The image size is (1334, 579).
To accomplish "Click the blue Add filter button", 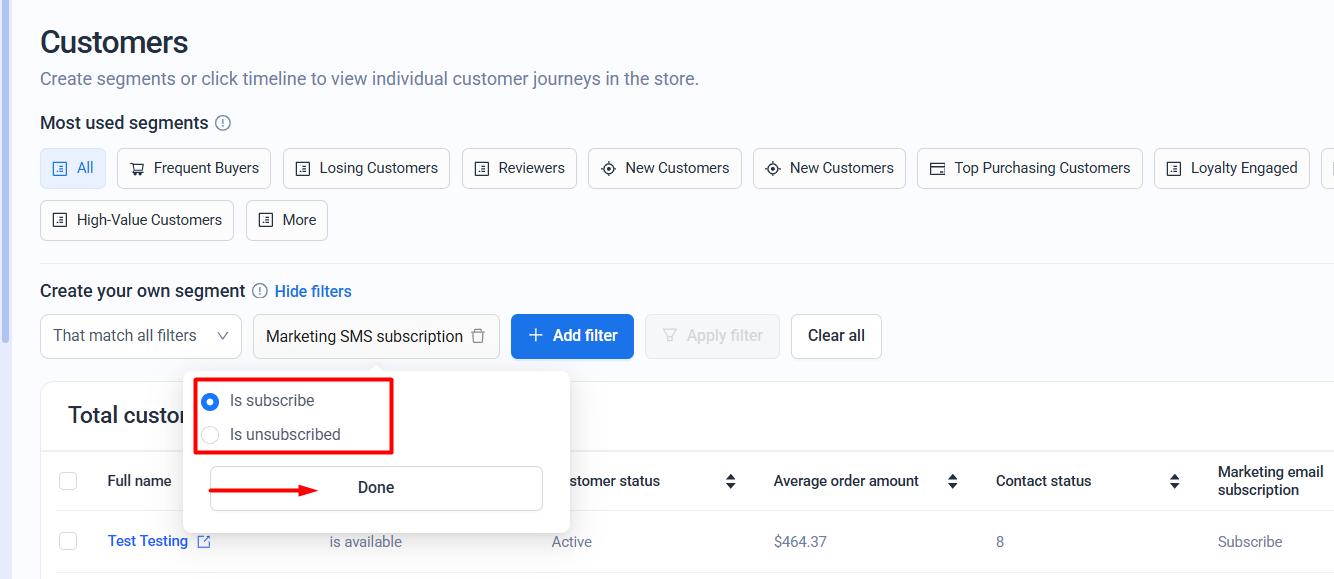I will (x=573, y=336).
